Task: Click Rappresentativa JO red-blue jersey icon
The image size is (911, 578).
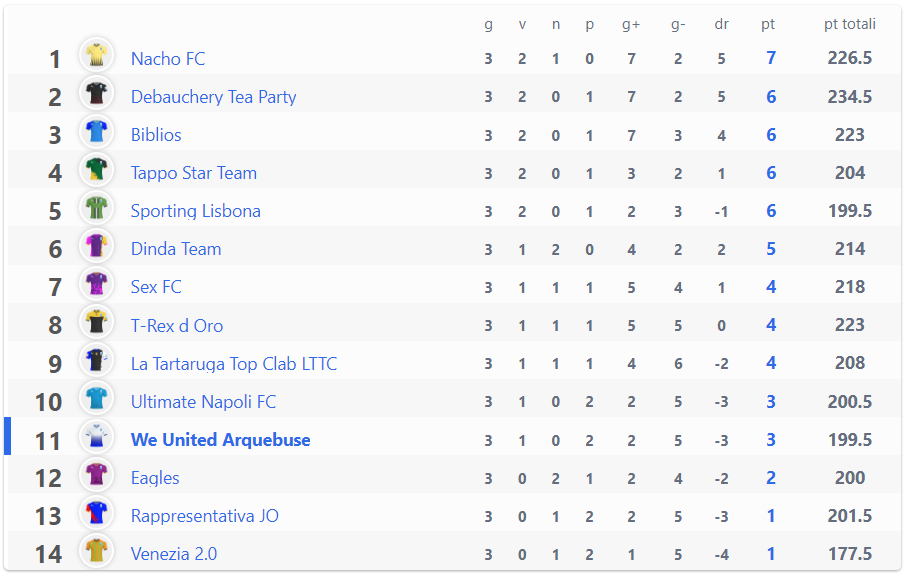Action: coord(96,512)
